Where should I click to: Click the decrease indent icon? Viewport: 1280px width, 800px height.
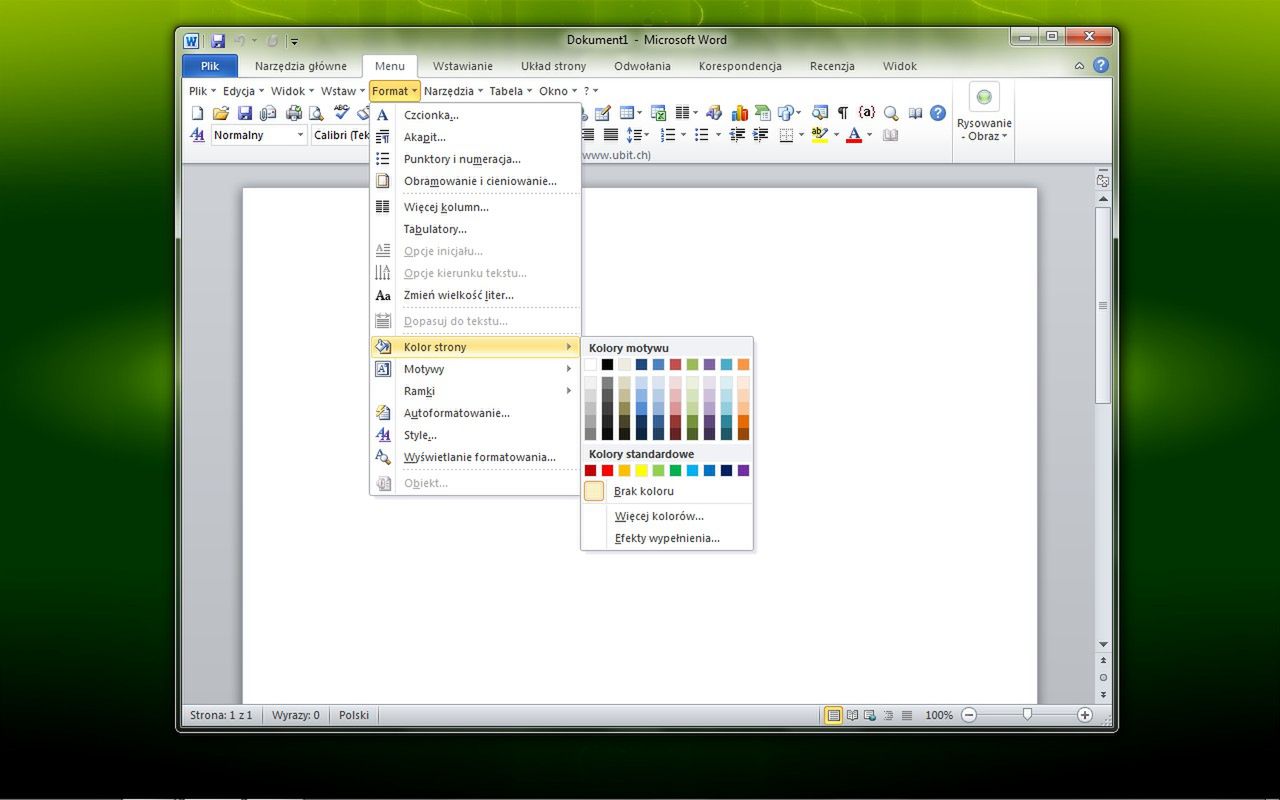[x=738, y=135]
